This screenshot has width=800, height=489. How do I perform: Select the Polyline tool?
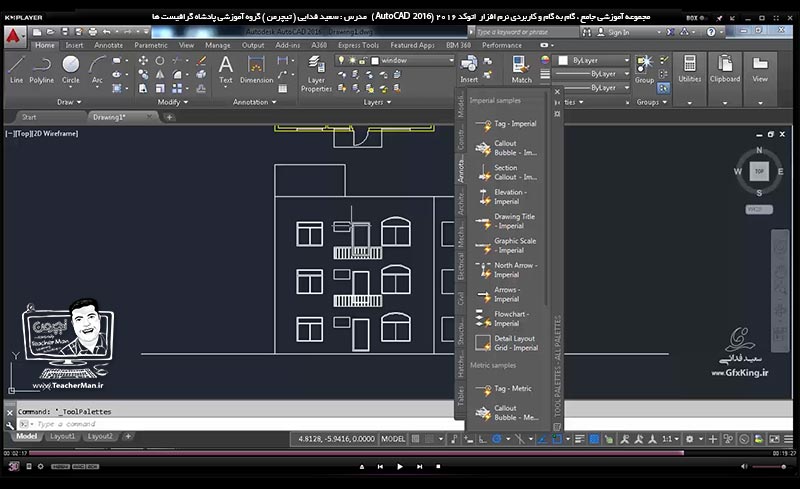click(41, 69)
